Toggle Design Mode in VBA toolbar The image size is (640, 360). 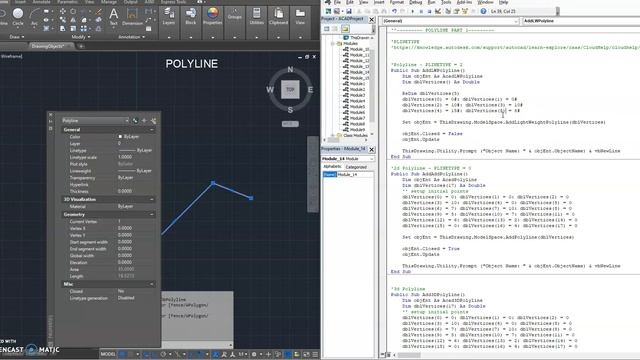(x=438, y=11)
